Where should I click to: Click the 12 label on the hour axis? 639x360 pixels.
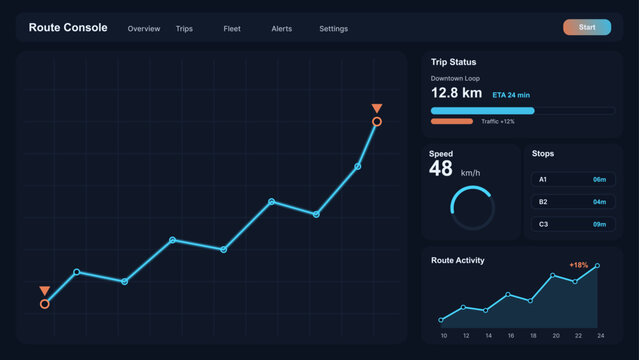[x=466, y=336]
